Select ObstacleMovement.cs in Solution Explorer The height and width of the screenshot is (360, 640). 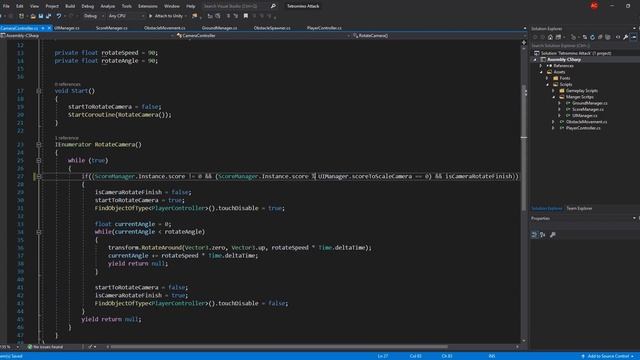pos(587,122)
